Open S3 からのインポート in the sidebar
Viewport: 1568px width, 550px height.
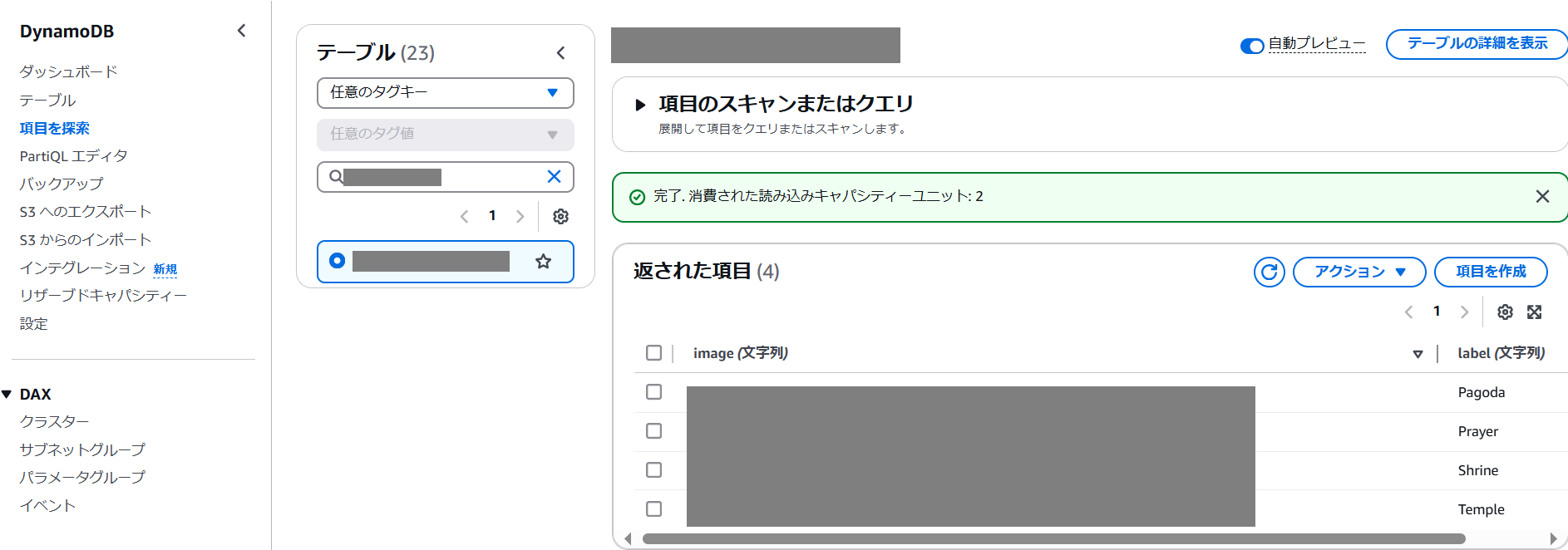point(85,240)
